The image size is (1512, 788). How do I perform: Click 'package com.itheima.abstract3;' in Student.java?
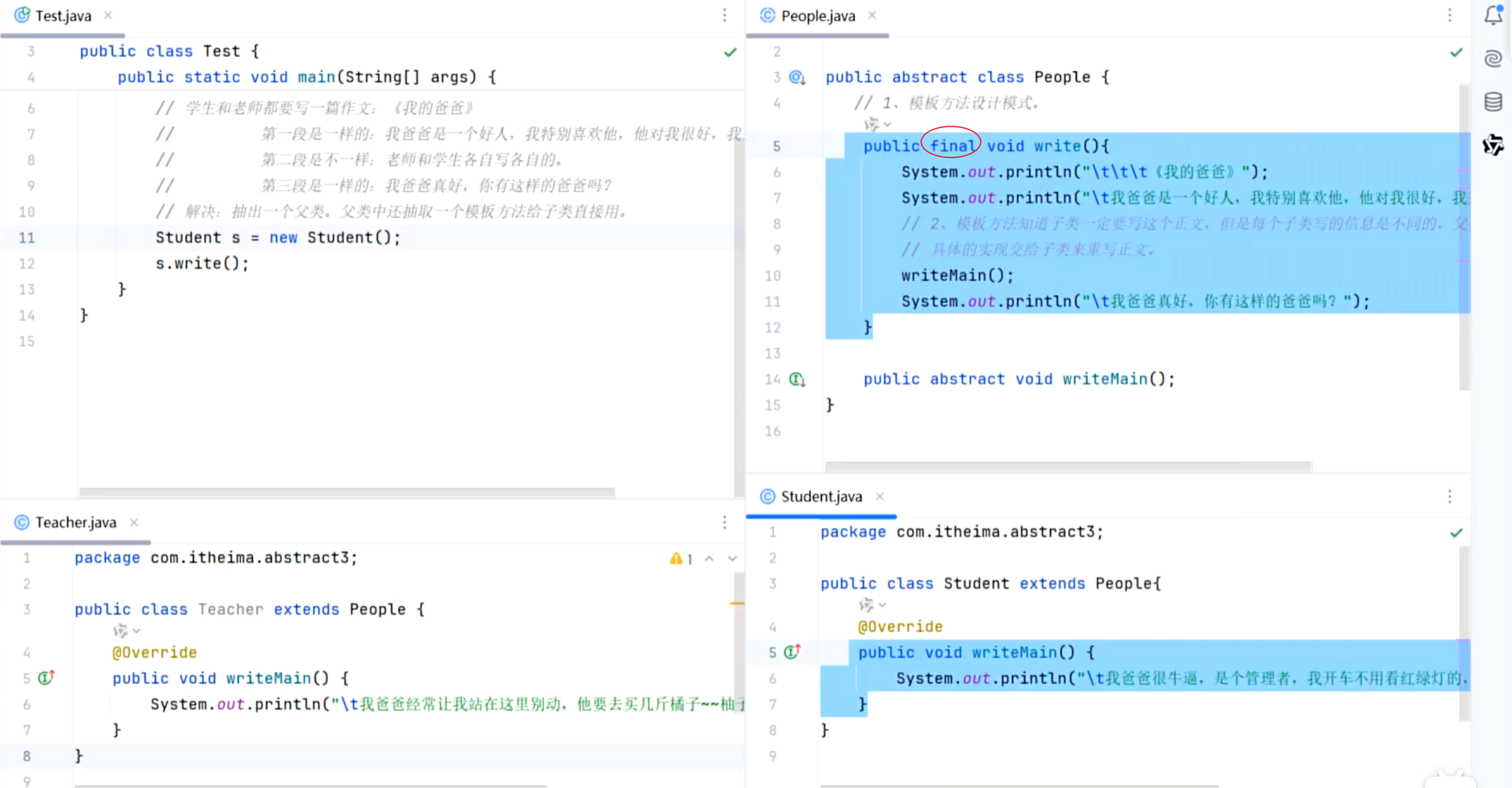962,532
